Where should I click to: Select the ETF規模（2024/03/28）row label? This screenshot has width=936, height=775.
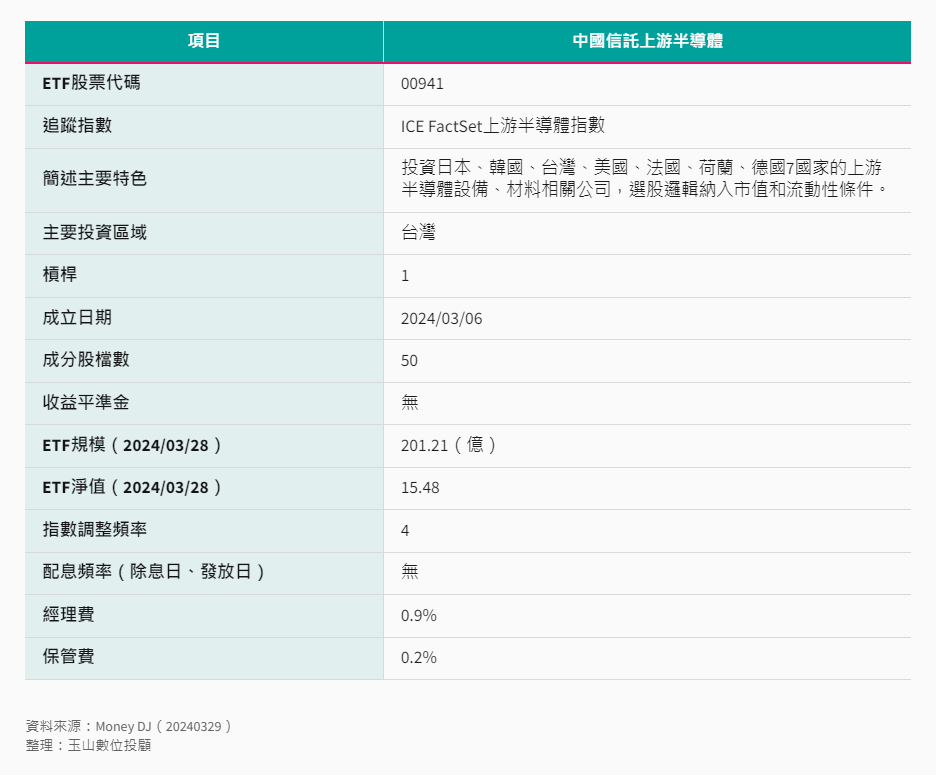132,445
